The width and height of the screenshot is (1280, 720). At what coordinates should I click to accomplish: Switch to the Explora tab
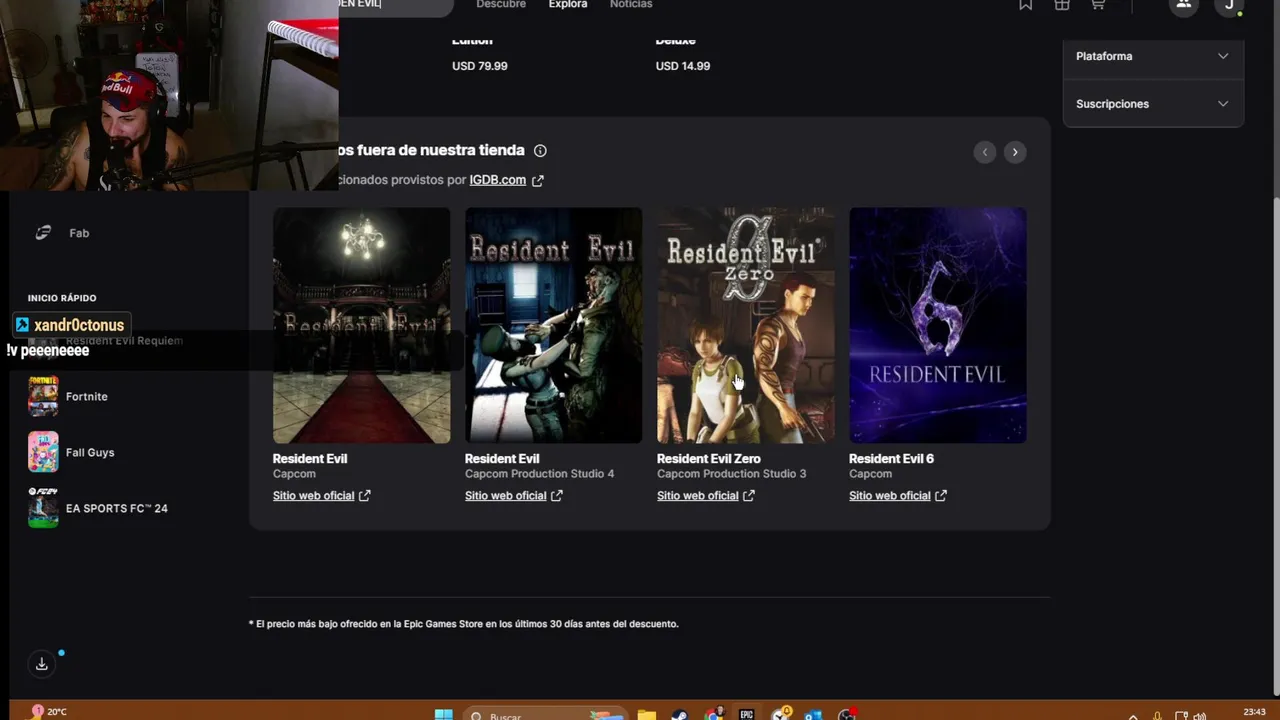[568, 5]
